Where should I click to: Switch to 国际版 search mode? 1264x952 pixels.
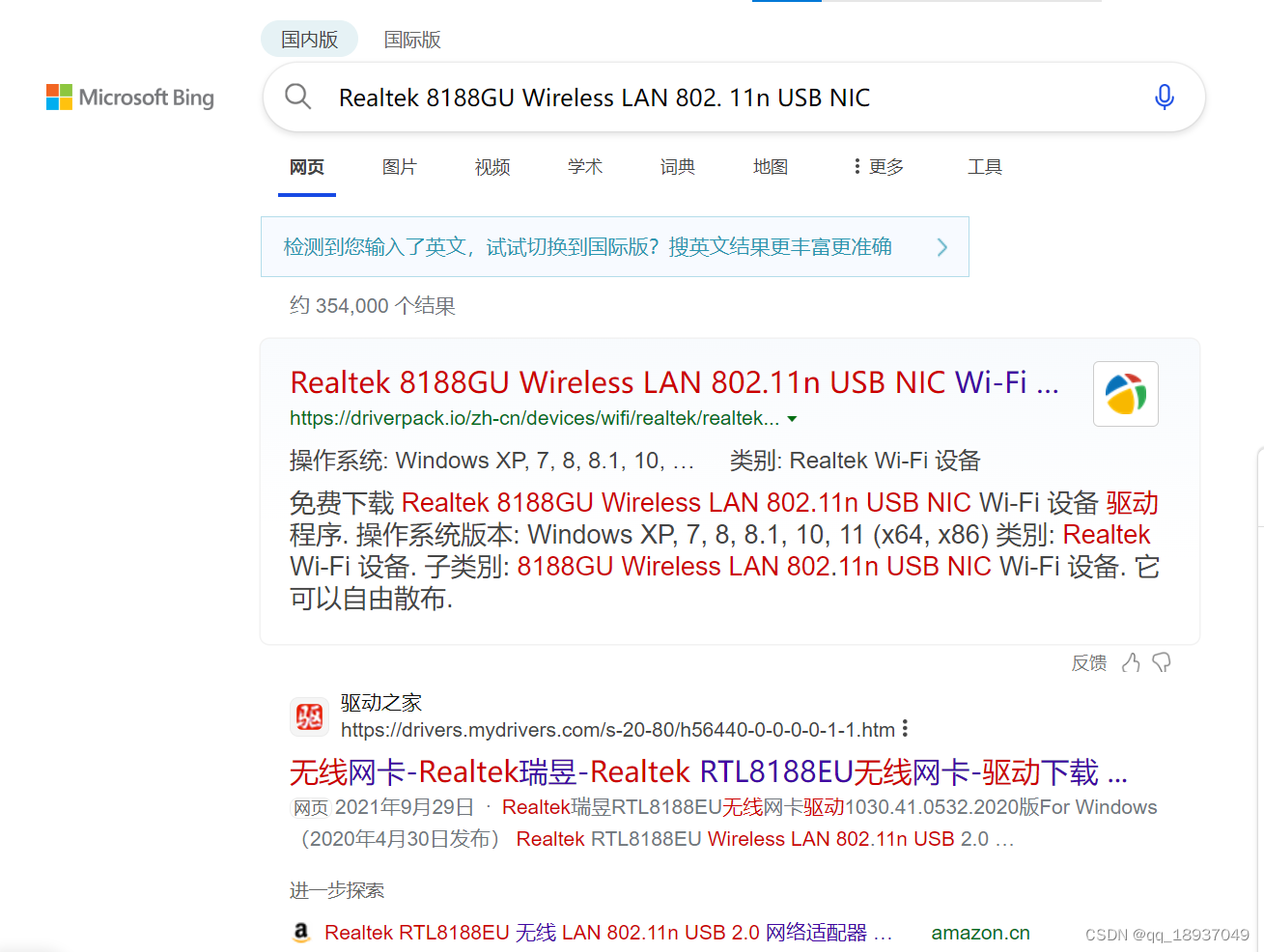(412, 40)
